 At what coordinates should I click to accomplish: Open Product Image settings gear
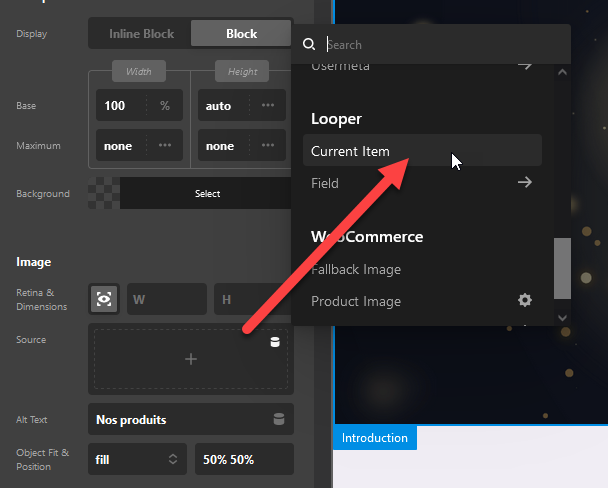tap(525, 300)
